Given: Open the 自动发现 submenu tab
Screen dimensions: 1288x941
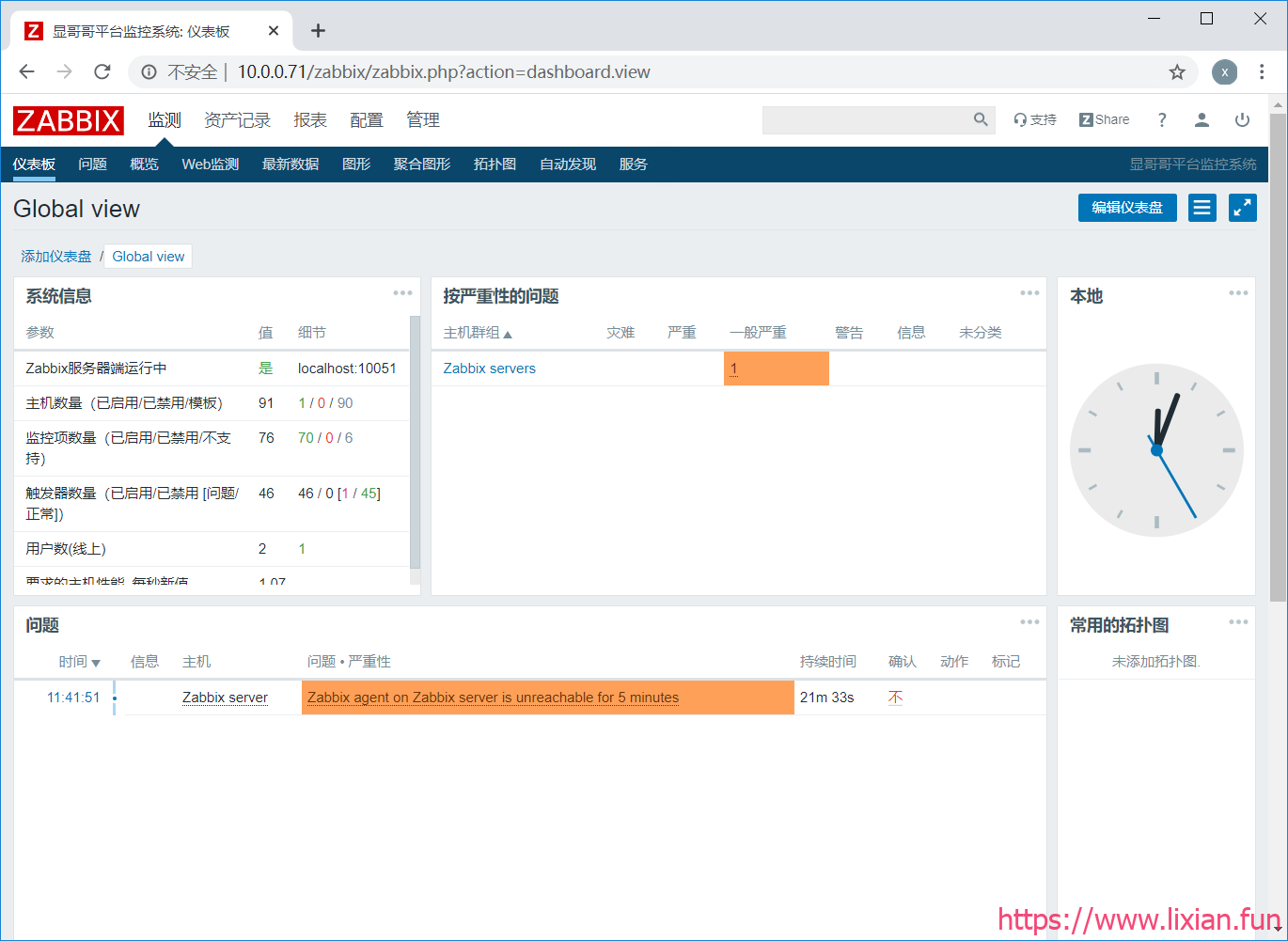Looking at the screenshot, I should (x=568, y=165).
